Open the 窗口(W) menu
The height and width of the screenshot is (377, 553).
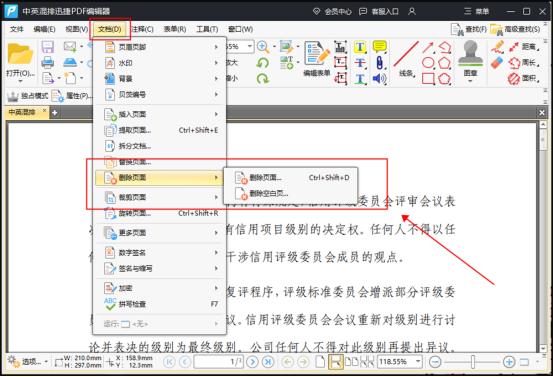[241, 29]
